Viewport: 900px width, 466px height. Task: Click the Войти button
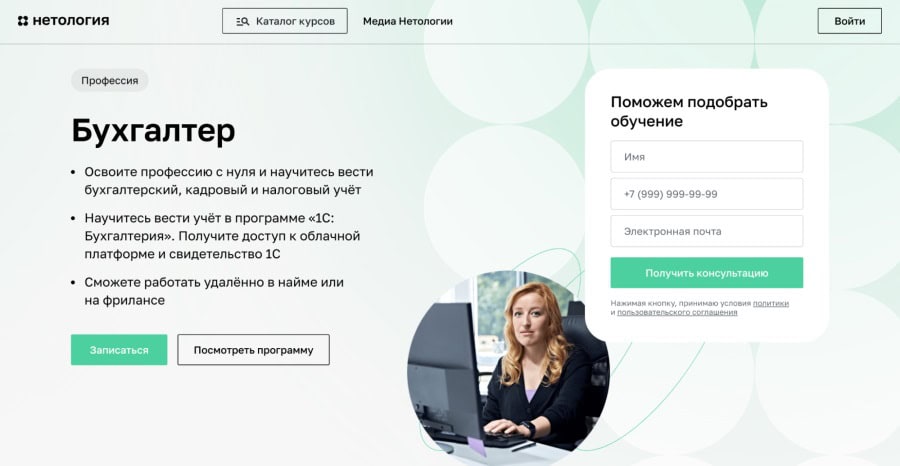point(849,21)
